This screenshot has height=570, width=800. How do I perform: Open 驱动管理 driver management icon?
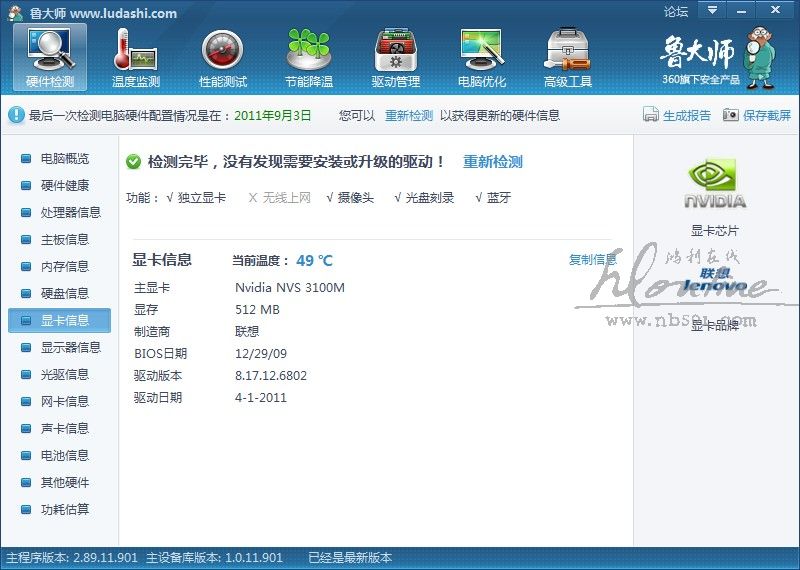pos(395,58)
